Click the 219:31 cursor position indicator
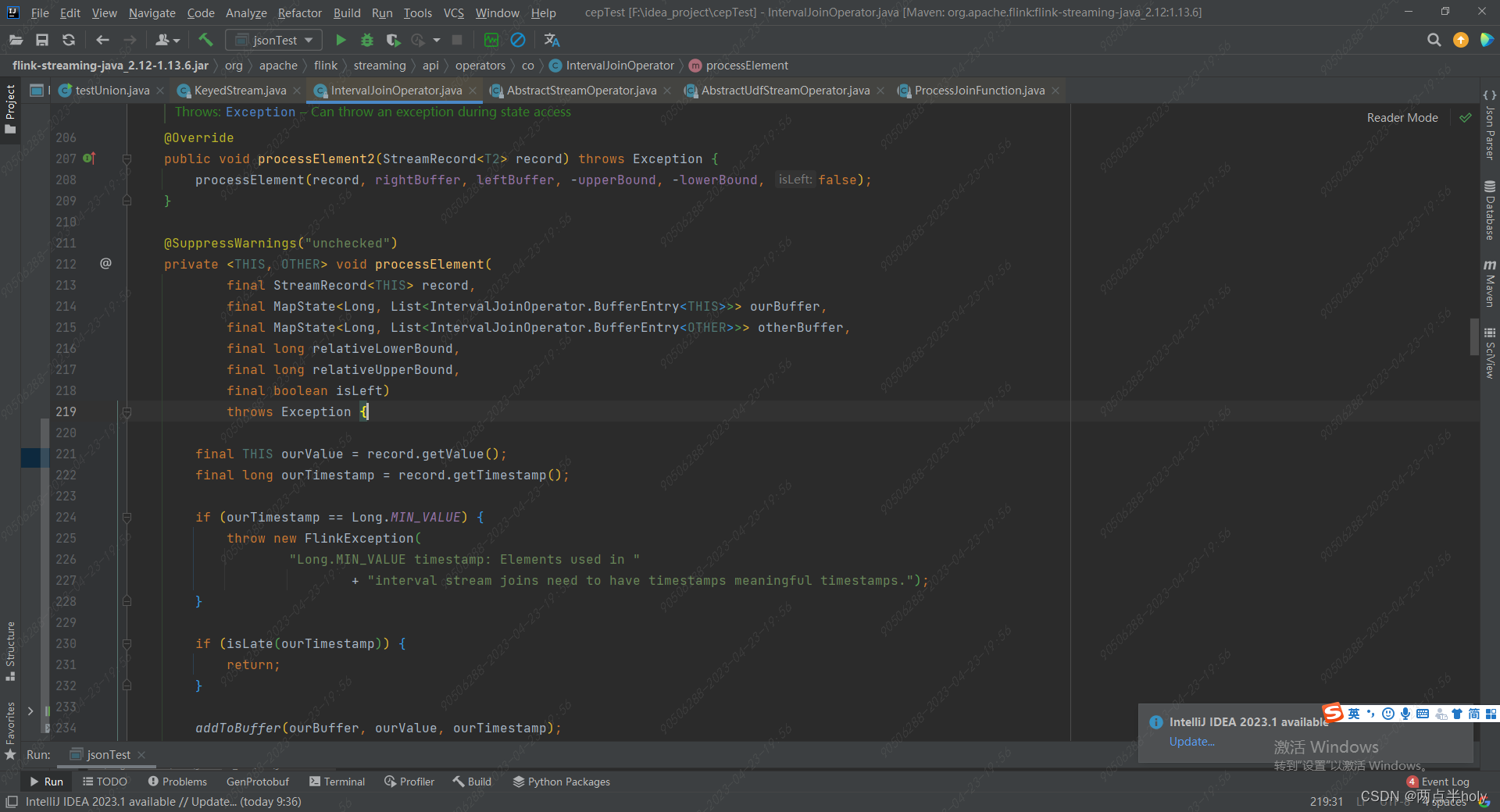Image resolution: width=1500 pixels, height=812 pixels. pyautogui.click(x=1326, y=802)
